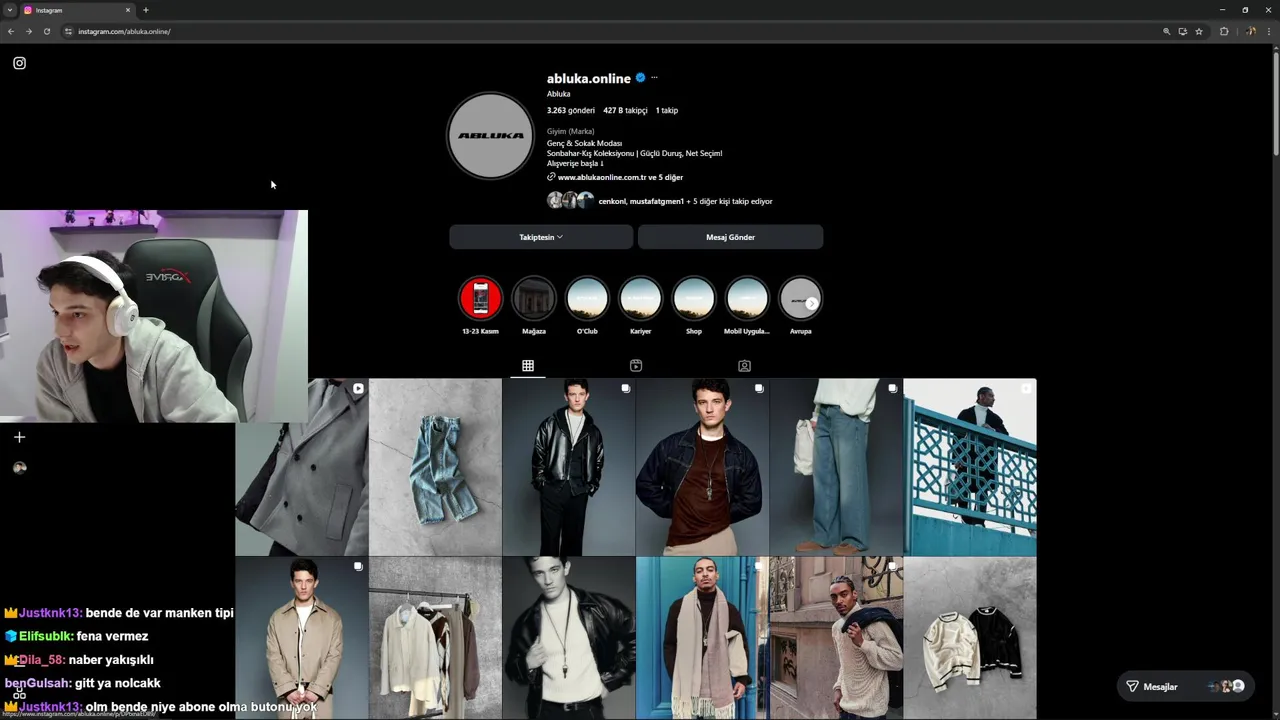Open the scarf model at blue door post
The image size is (1280, 720).
tap(702, 638)
